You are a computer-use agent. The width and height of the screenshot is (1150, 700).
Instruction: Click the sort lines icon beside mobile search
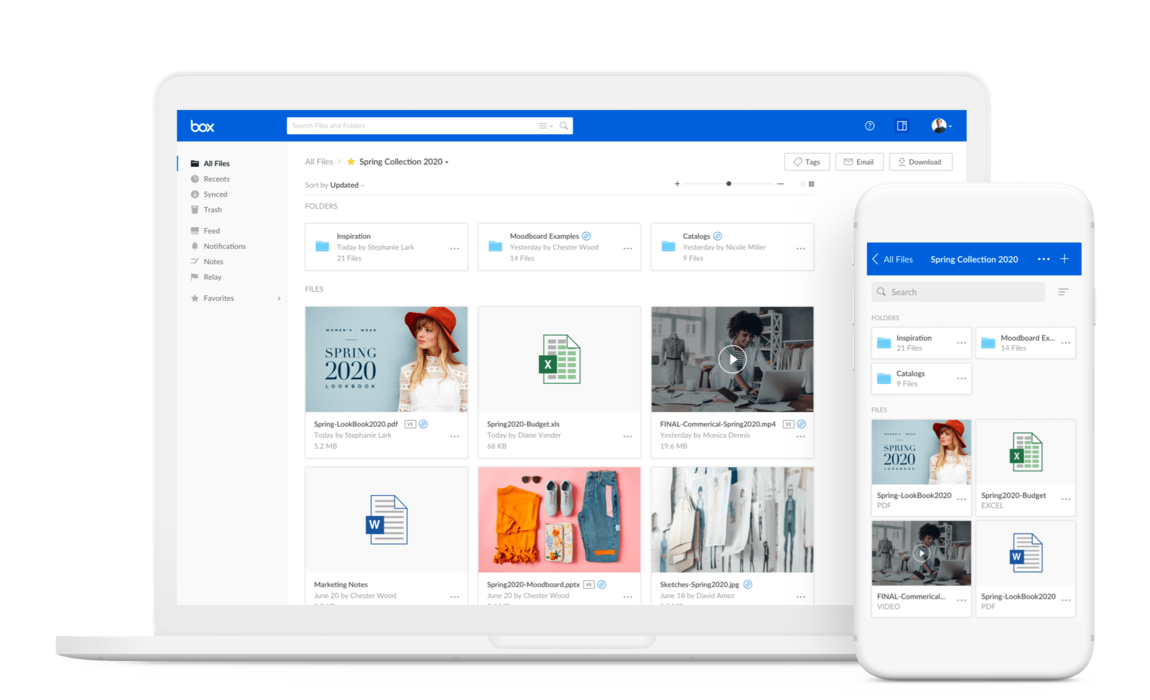coord(1063,292)
